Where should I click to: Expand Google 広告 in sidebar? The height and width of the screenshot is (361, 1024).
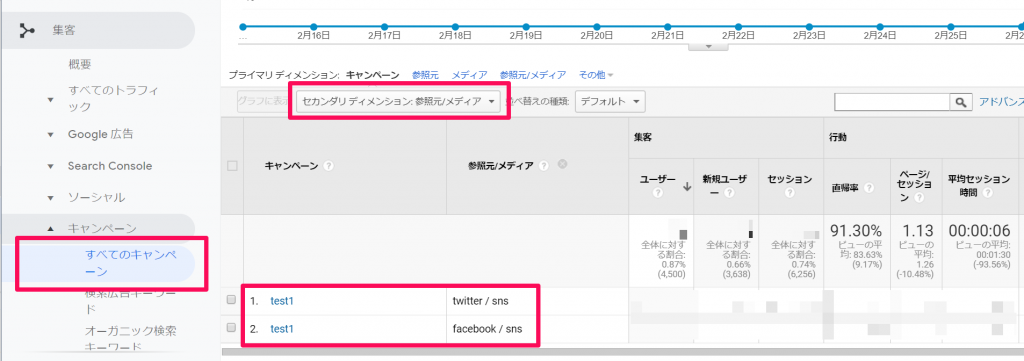coord(50,135)
